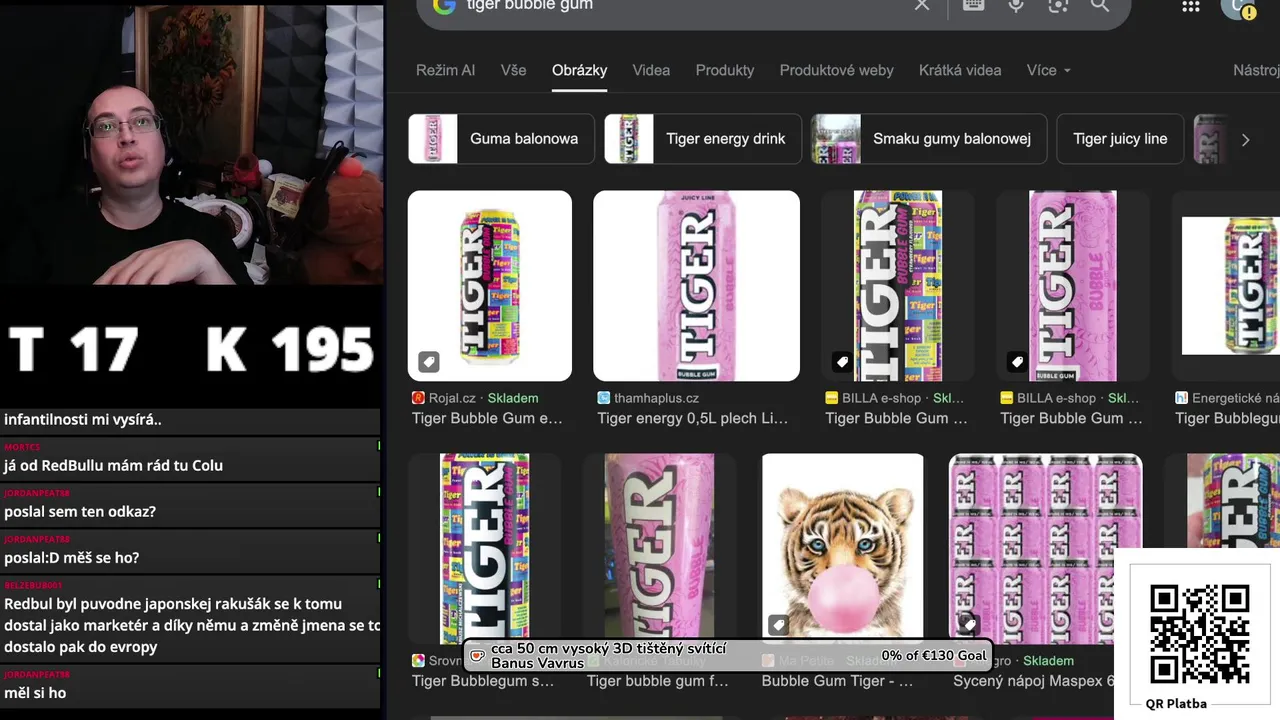Screen dimensions: 1280x720
Task: Select the Obrázky tab
Action: [x=580, y=70]
